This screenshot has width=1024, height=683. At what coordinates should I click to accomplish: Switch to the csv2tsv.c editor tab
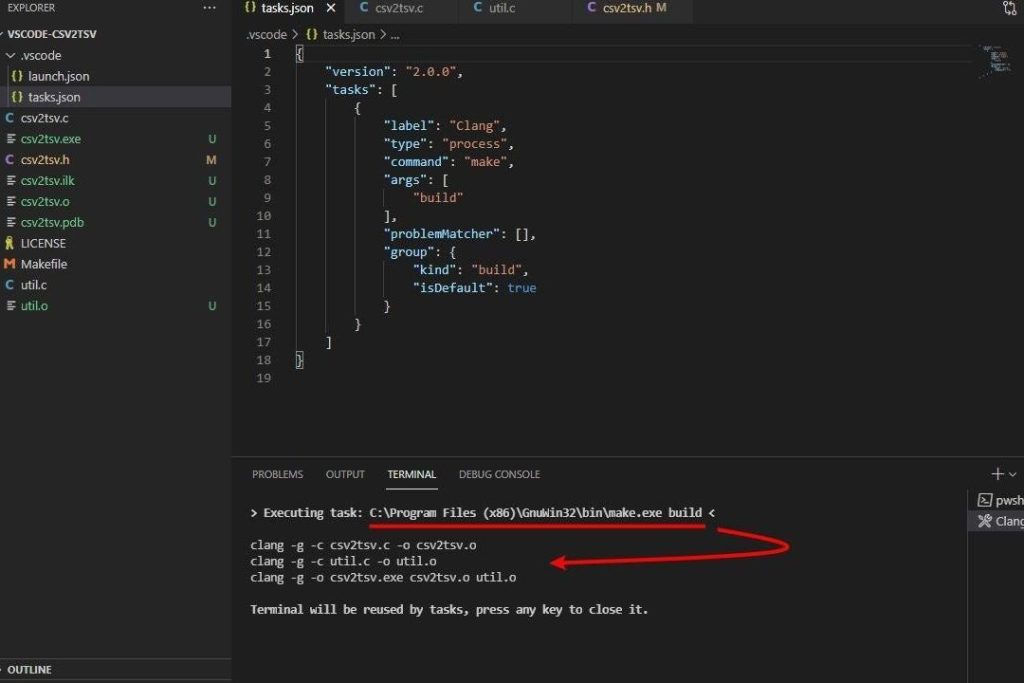pyautogui.click(x=396, y=9)
